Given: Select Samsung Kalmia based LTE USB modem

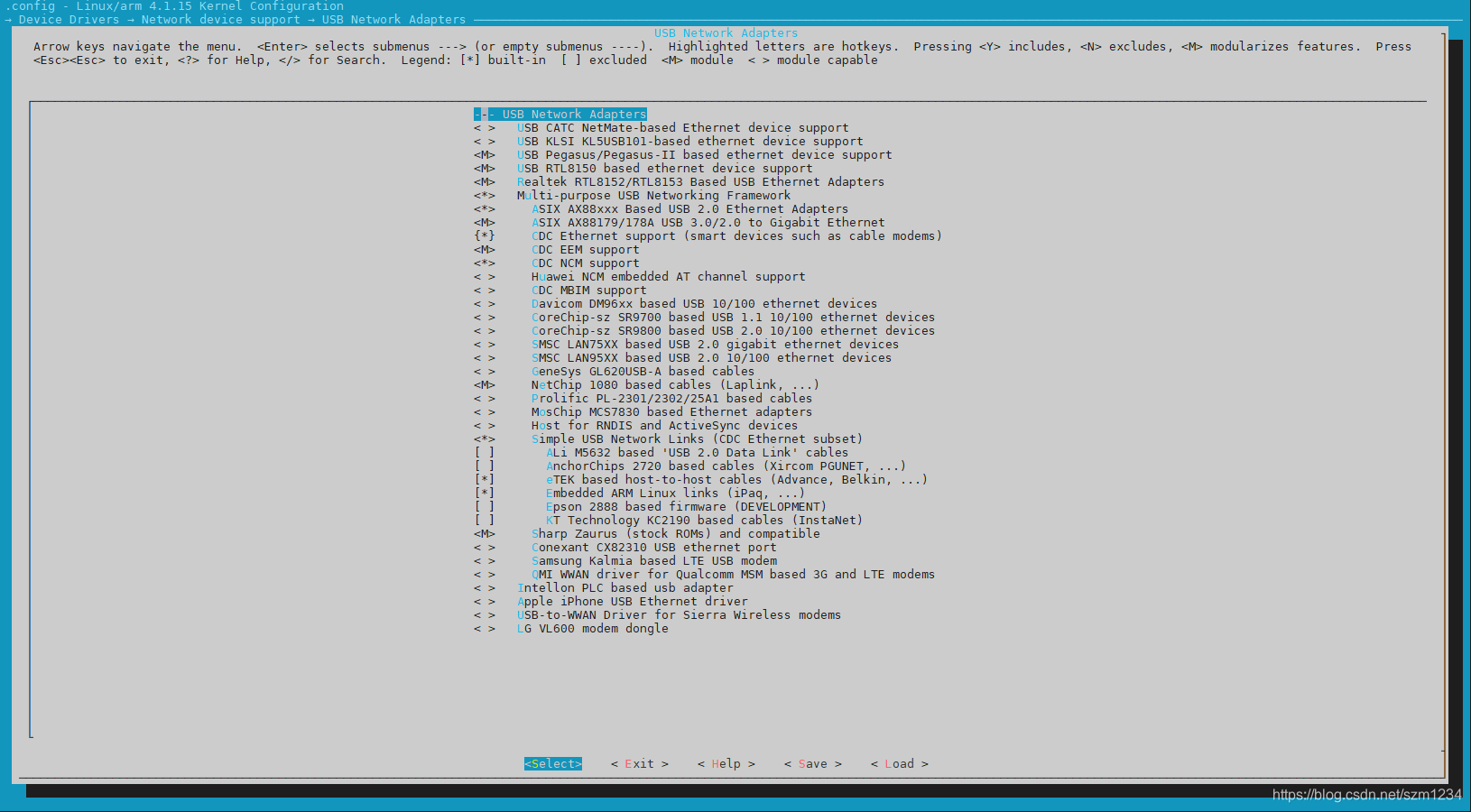Looking at the screenshot, I should (654, 561).
